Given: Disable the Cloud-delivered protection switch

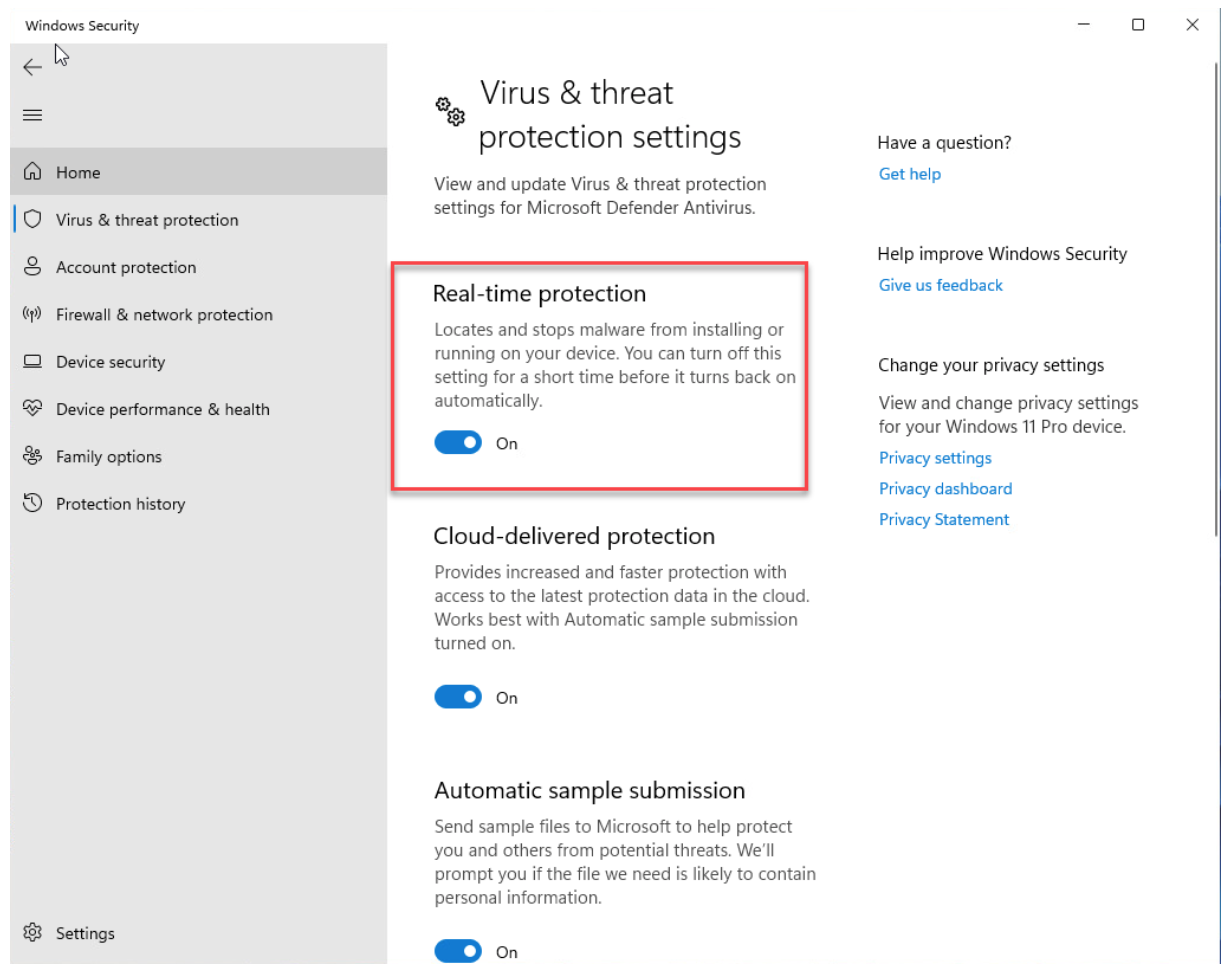Looking at the screenshot, I should click(x=458, y=697).
